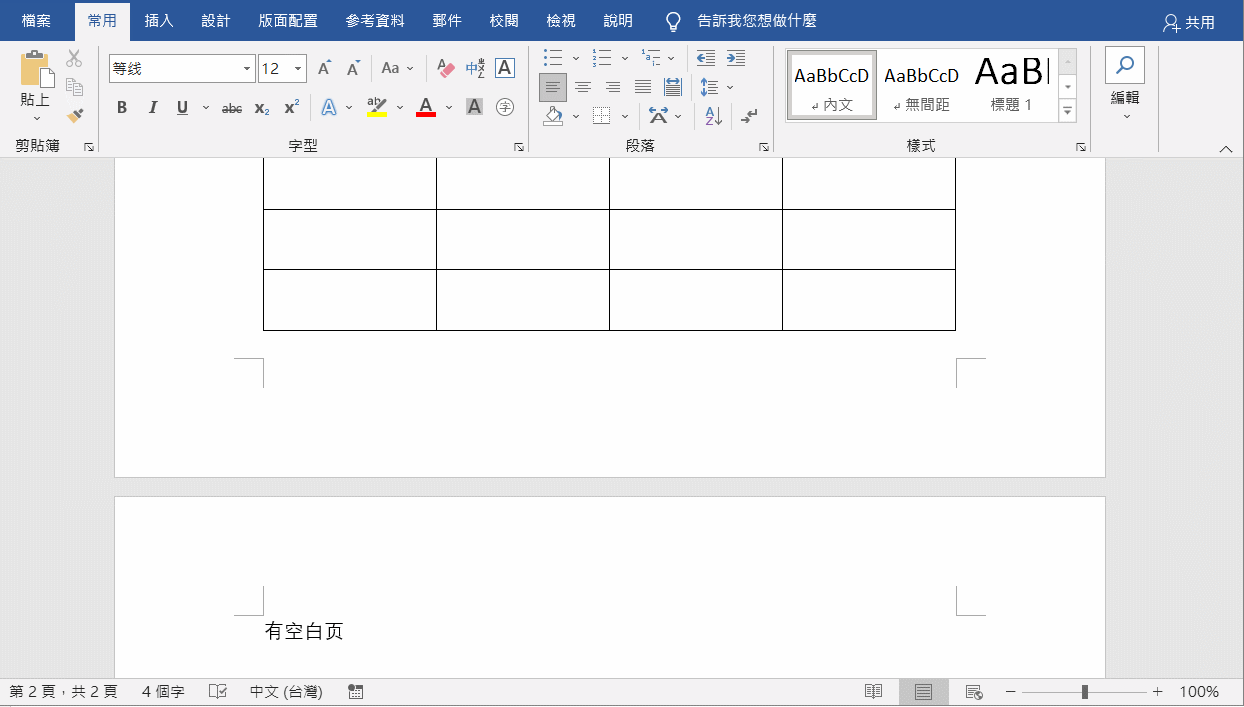
Task: Toggle left alignment button
Action: tap(553, 87)
